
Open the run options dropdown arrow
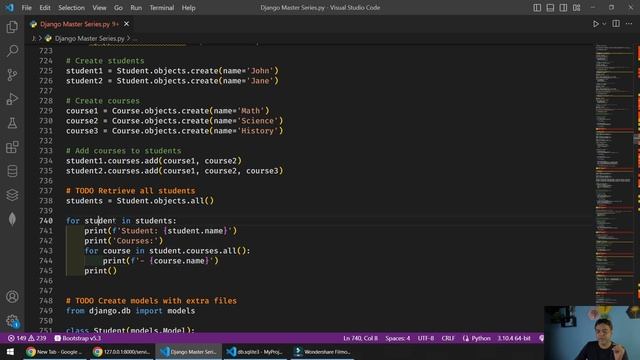[x=604, y=24]
